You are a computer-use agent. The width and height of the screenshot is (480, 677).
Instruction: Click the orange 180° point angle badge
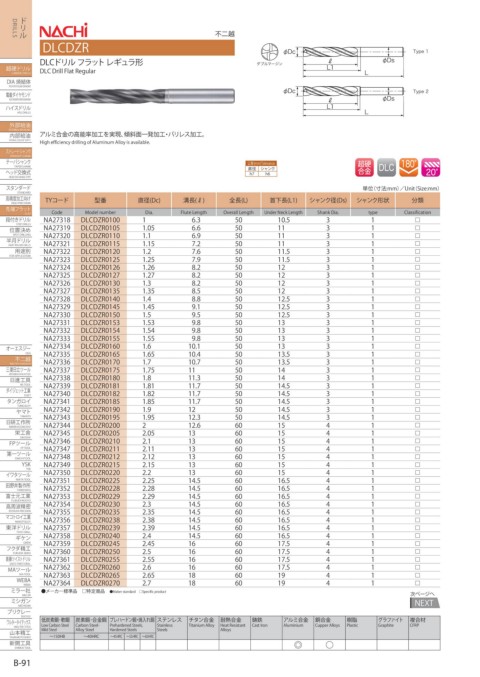click(x=408, y=167)
